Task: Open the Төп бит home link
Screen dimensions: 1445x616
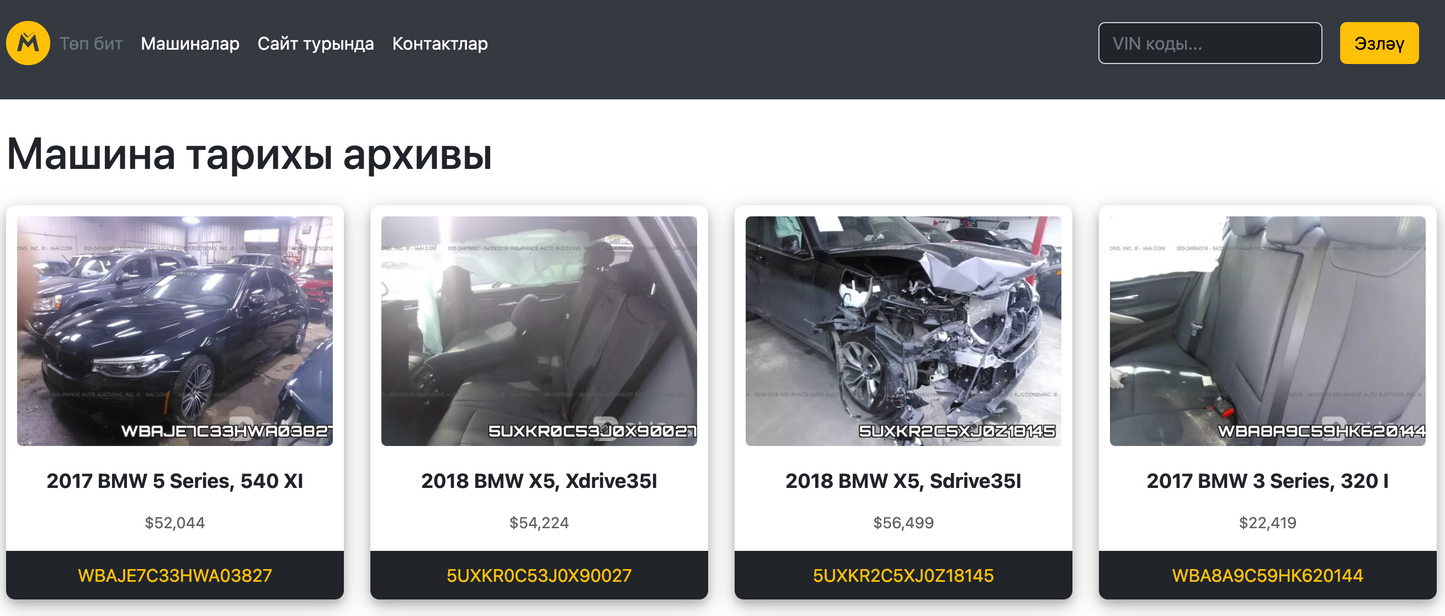Action: (91, 44)
